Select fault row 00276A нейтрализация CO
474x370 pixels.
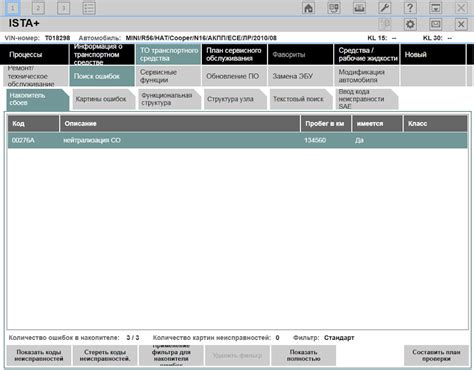[x=237, y=140]
